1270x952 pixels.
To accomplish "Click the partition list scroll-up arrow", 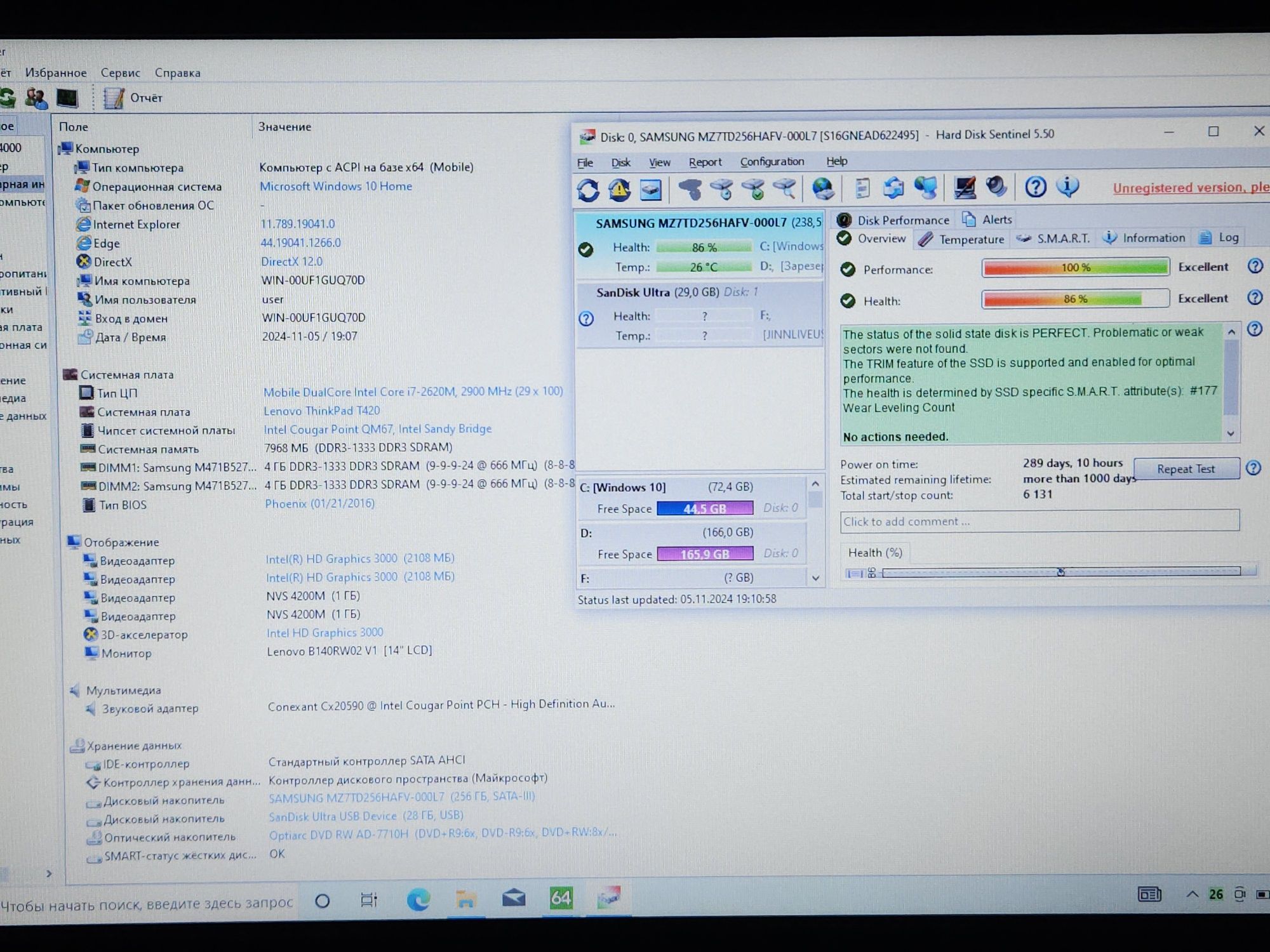I will (x=815, y=484).
